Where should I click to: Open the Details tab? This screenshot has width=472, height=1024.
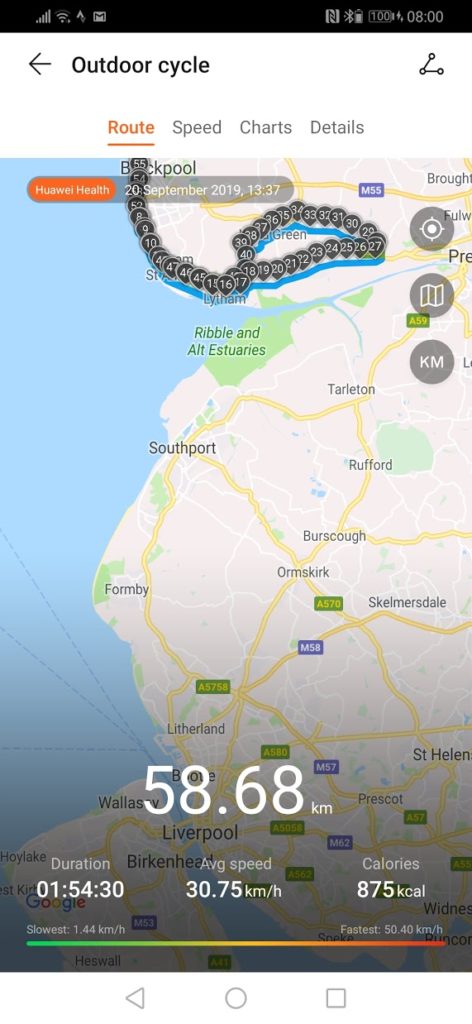pyautogui.click(x=337, y=127)
